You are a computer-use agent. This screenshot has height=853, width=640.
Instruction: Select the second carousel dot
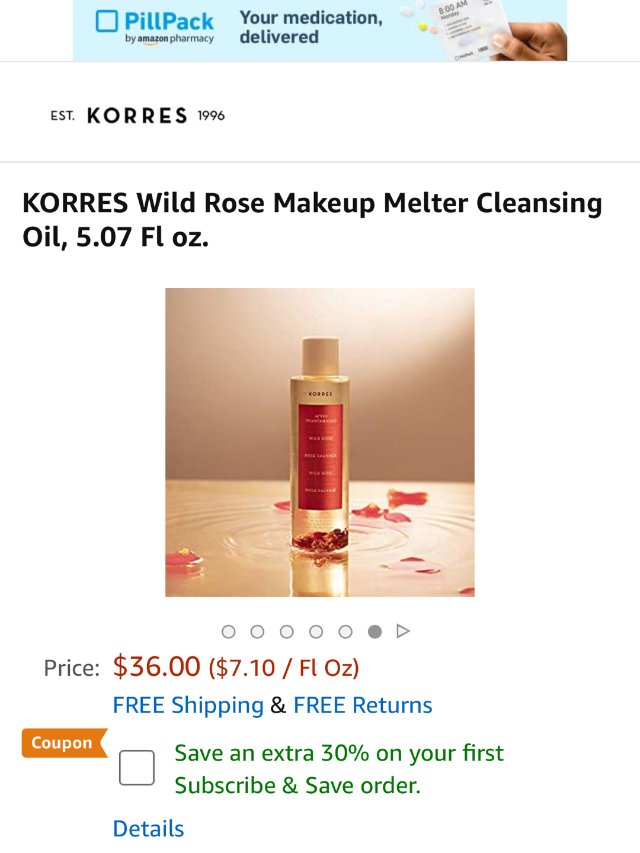[x=258, y=631]
